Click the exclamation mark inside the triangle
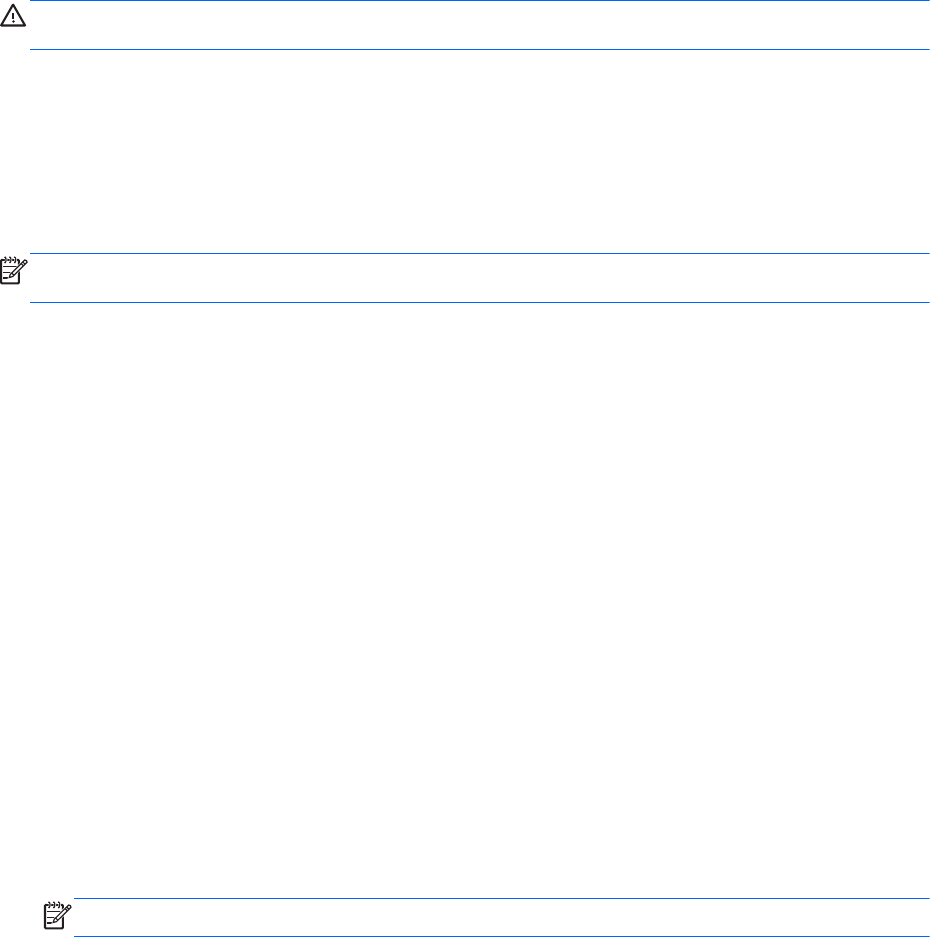 click(13, 18)
